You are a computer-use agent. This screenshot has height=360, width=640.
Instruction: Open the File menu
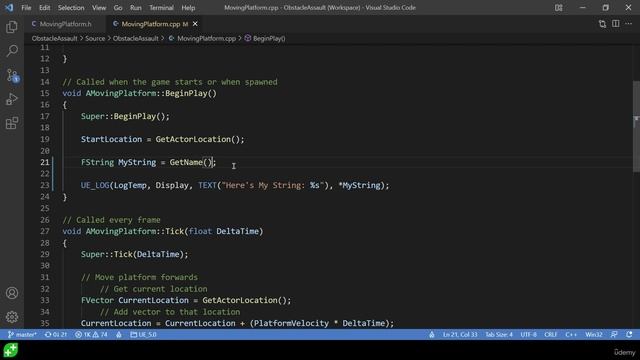pyautogui.click(x=26, y=8)
